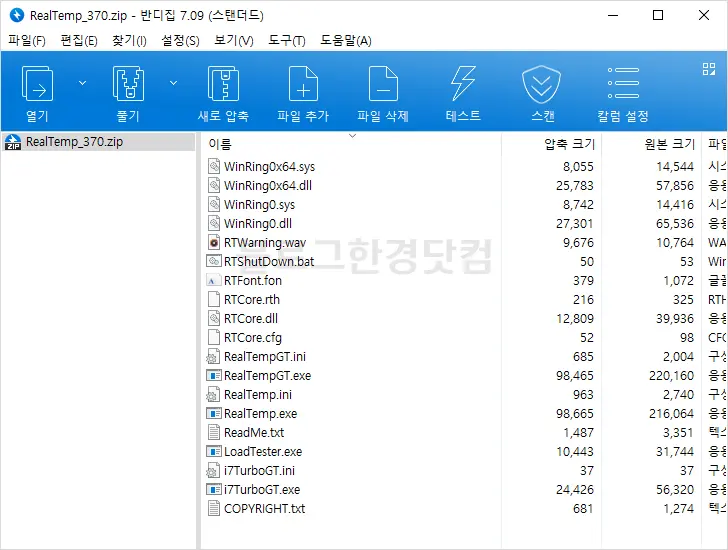Open the 파일(F) menu
Viewport: 728px width, 550px height.
click(27, 41)
